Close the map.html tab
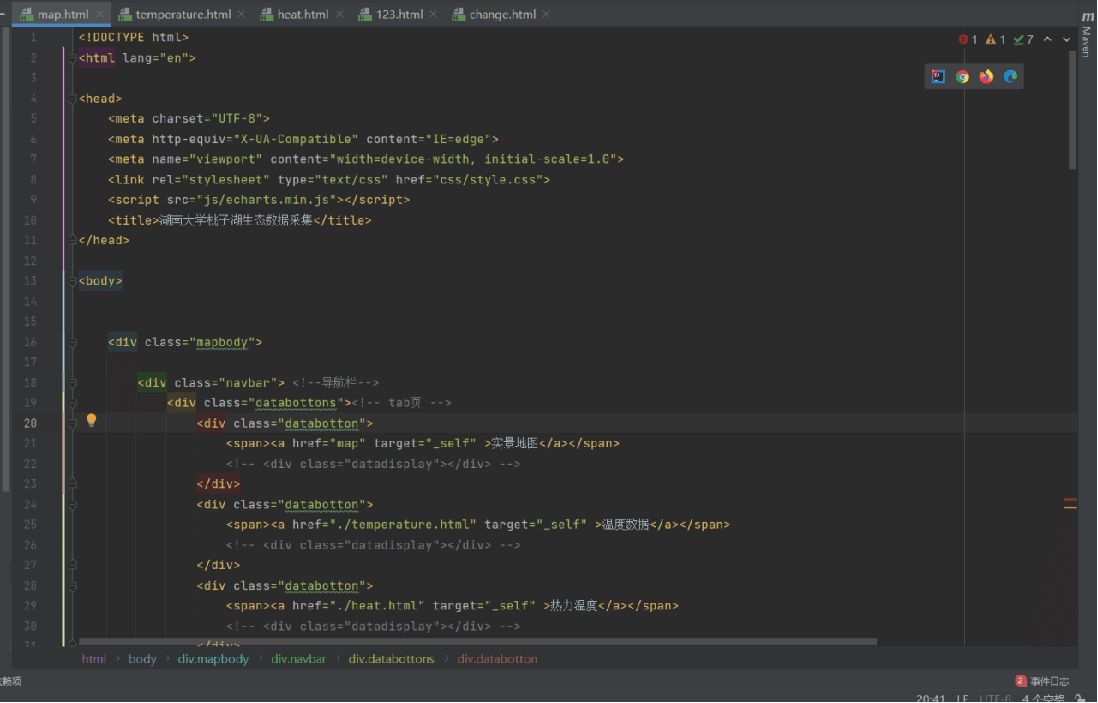This screenshot has width=1098, height=703. [x=100, y=14]
